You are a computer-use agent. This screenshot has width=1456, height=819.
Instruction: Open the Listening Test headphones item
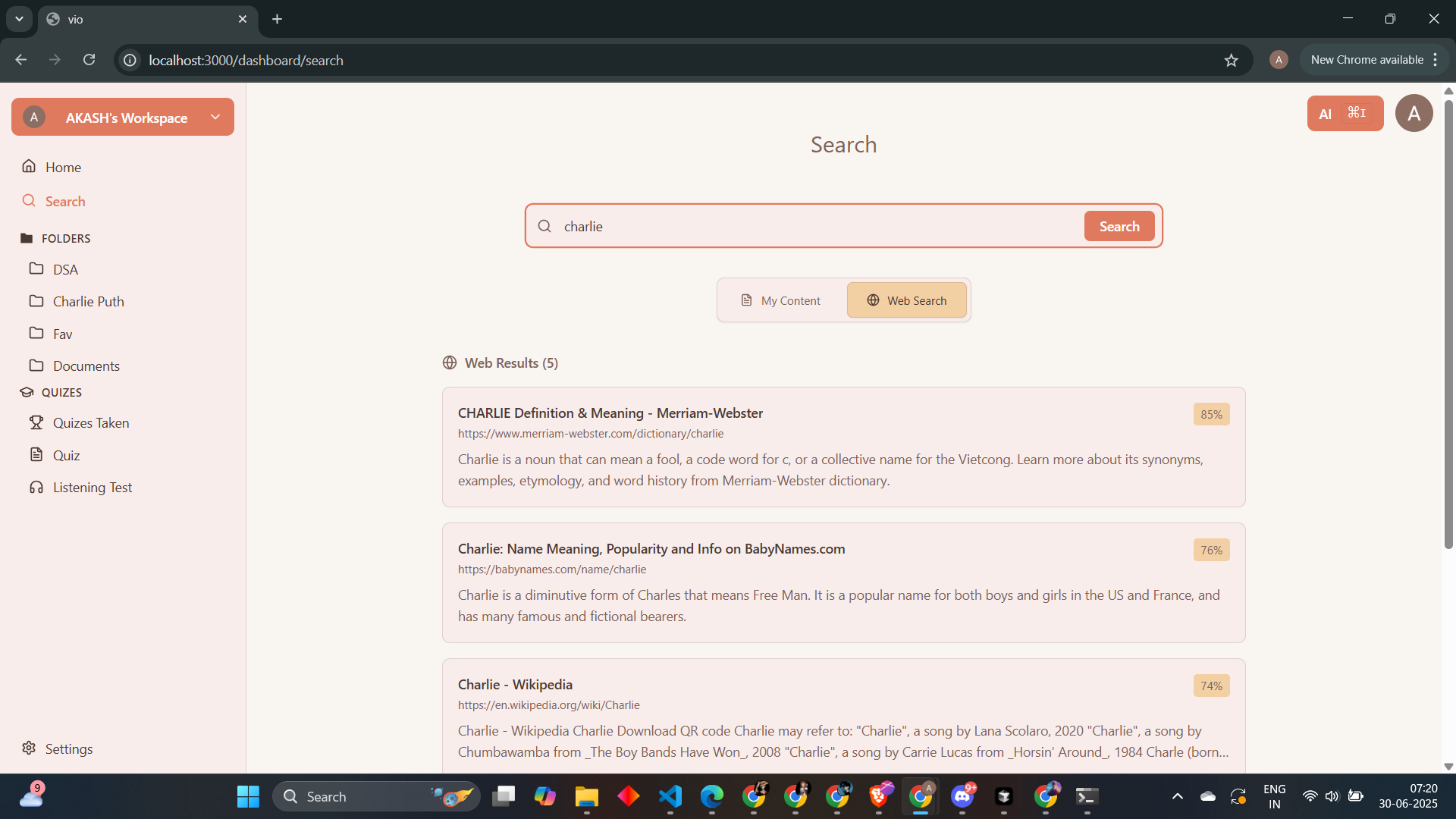tap(92, 488)
